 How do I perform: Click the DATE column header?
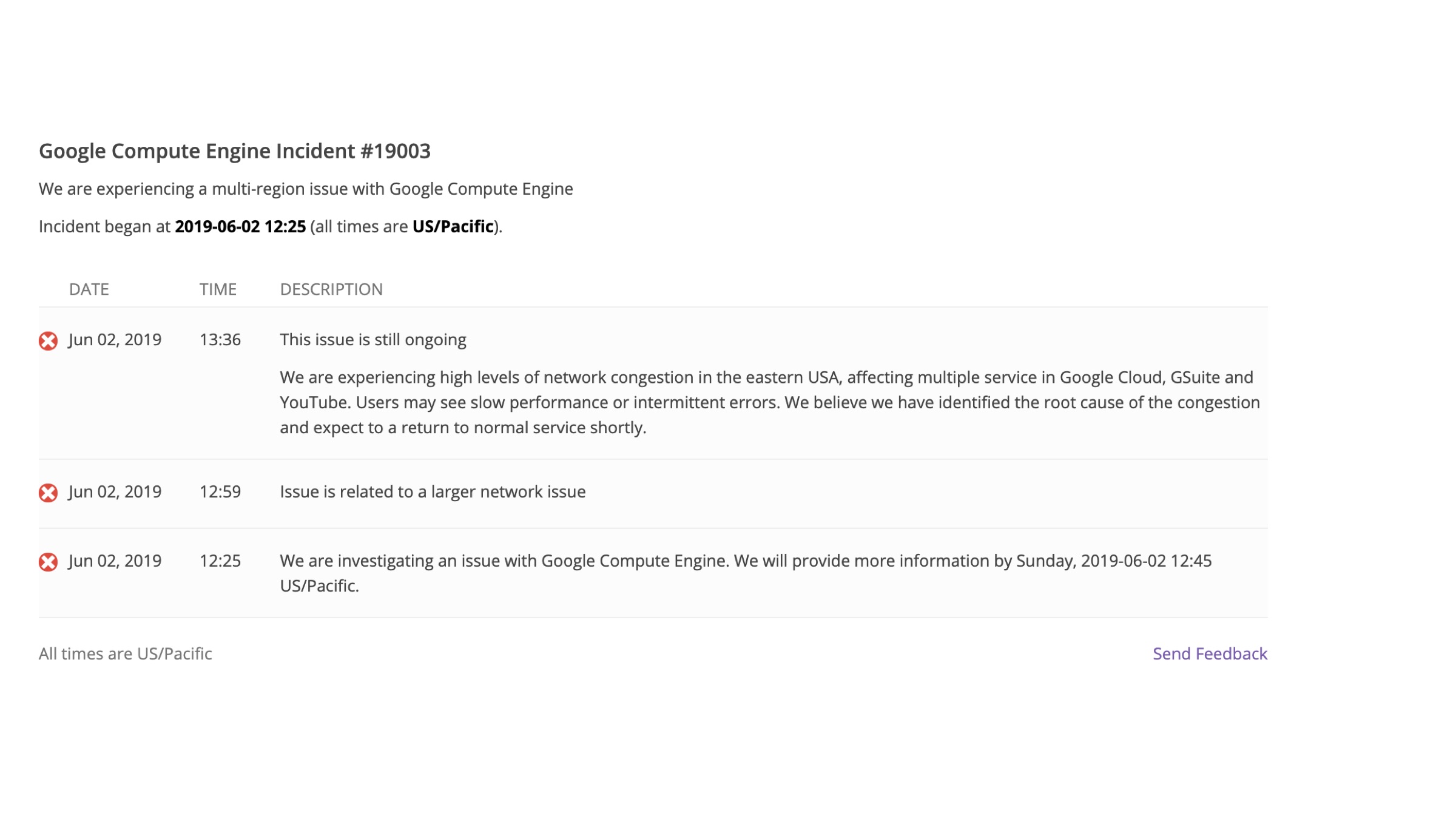pos(89,289)
